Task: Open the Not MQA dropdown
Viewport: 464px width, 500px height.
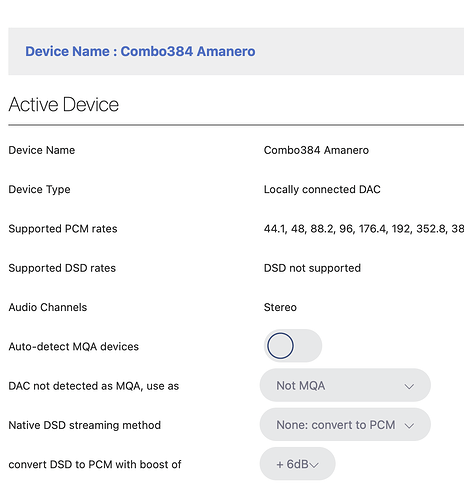Action: 345,385
